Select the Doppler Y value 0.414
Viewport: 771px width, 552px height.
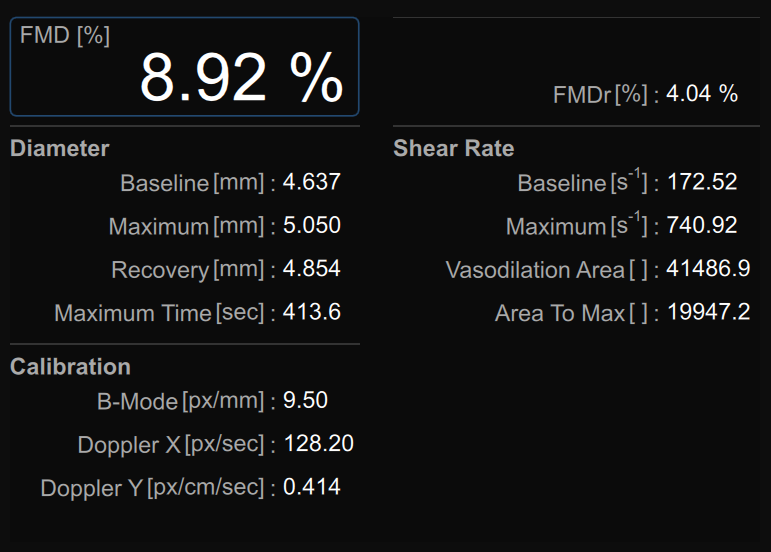coord(312,487)
